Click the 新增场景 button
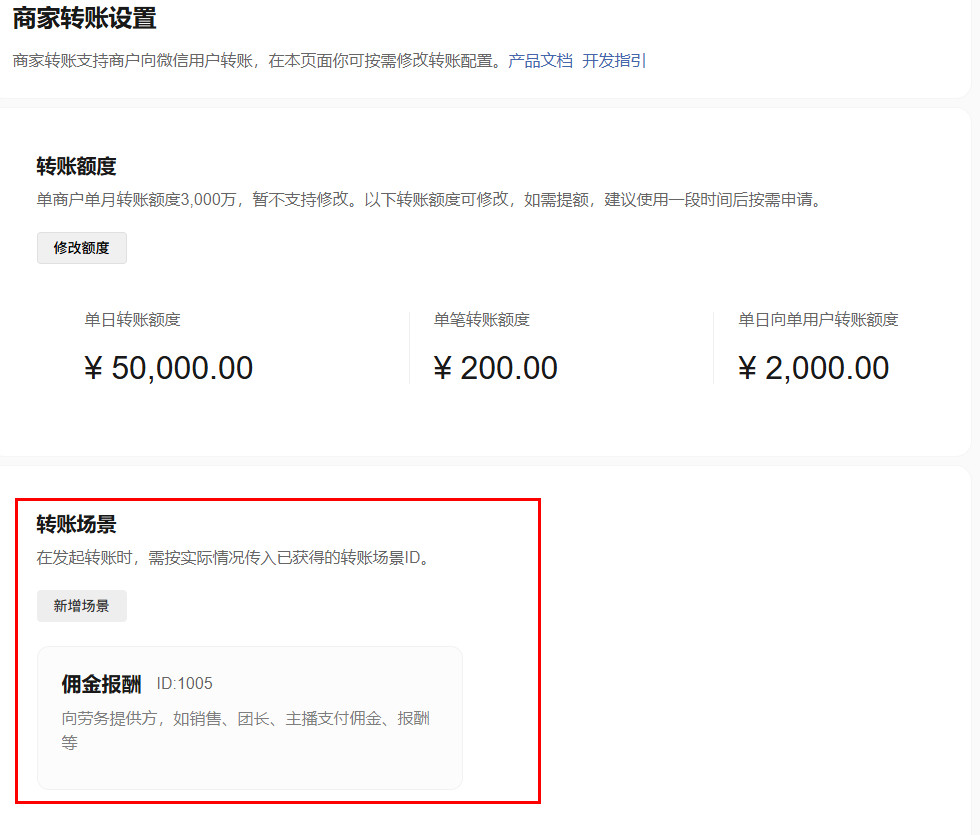 [x=82, y=606]
